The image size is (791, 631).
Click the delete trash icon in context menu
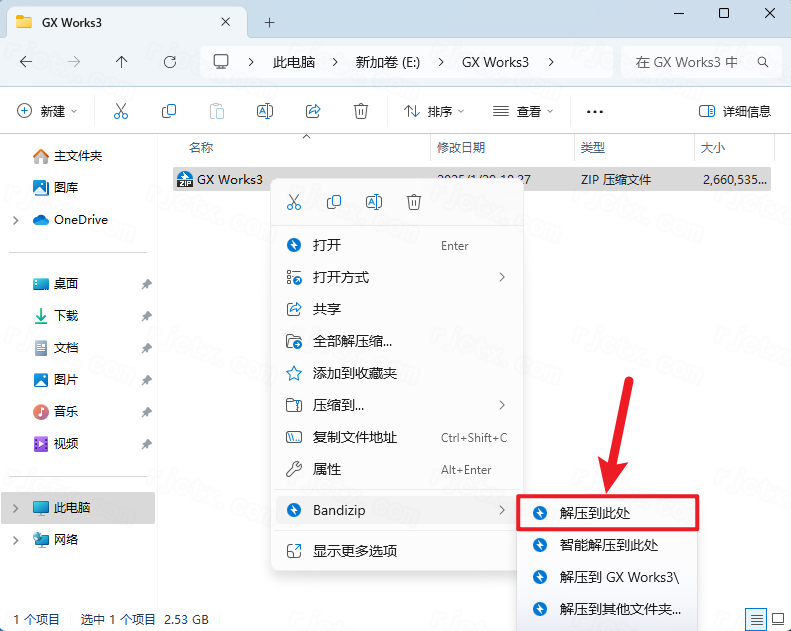[414, 202]
